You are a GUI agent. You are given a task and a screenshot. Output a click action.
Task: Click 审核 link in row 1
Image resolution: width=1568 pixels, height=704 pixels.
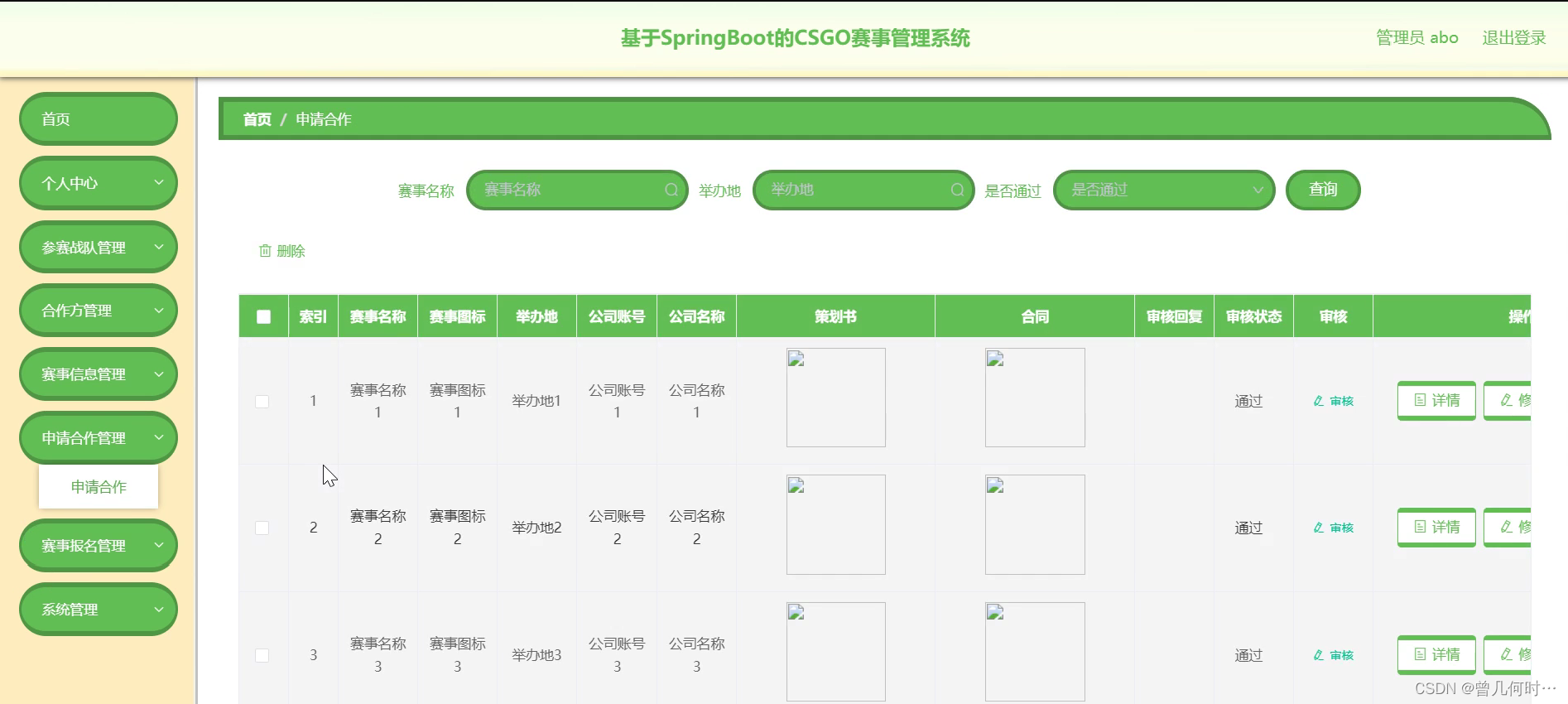pyautogui.click(x=1334, y=401)
